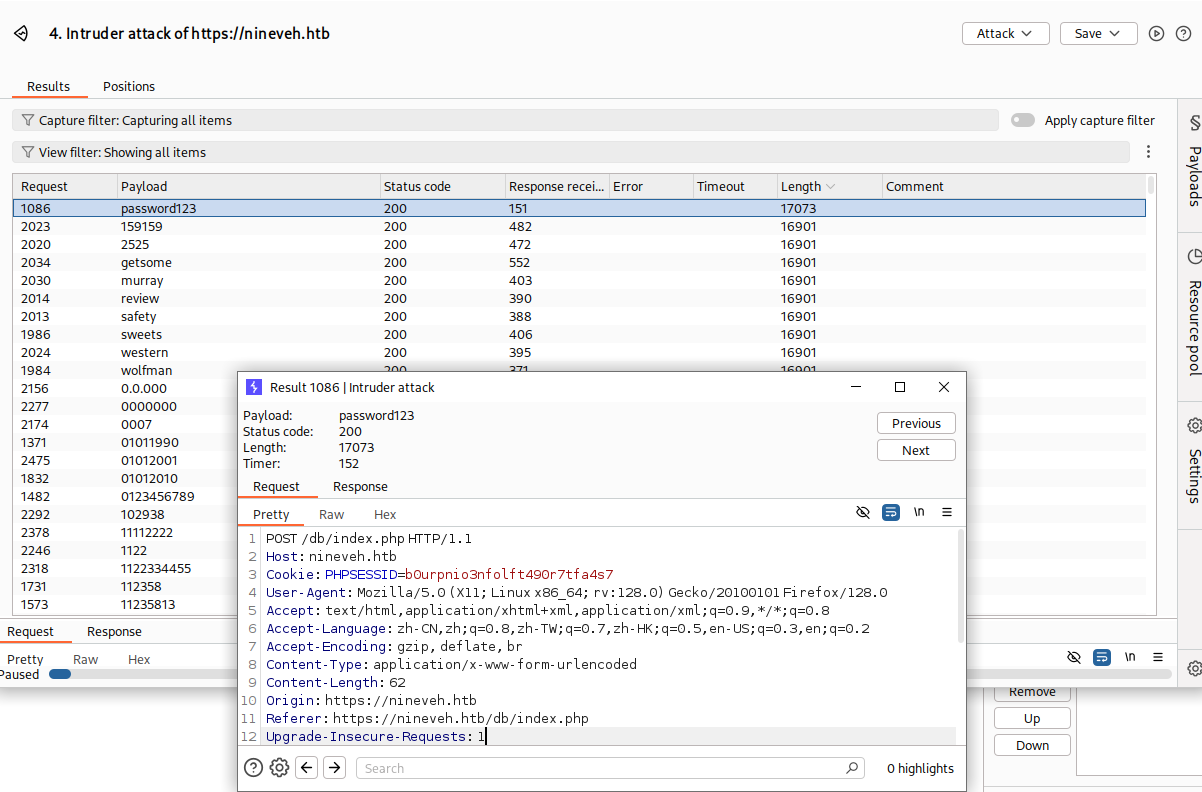Open the Response tab in the Result 1086 window

tap(360, 487)
